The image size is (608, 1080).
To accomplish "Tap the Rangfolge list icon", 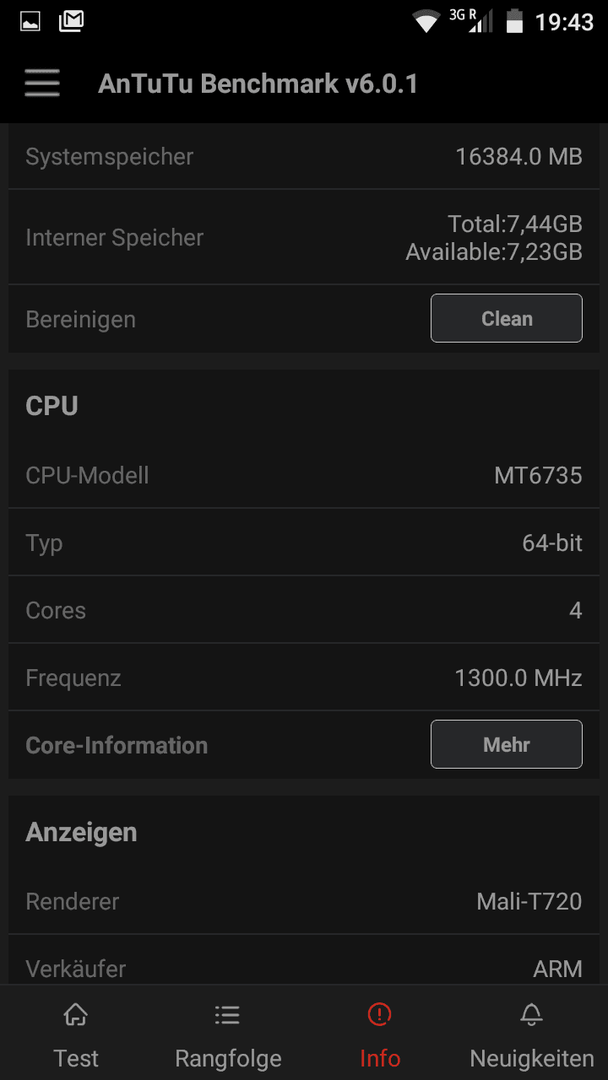I will tap(227, 1014).
